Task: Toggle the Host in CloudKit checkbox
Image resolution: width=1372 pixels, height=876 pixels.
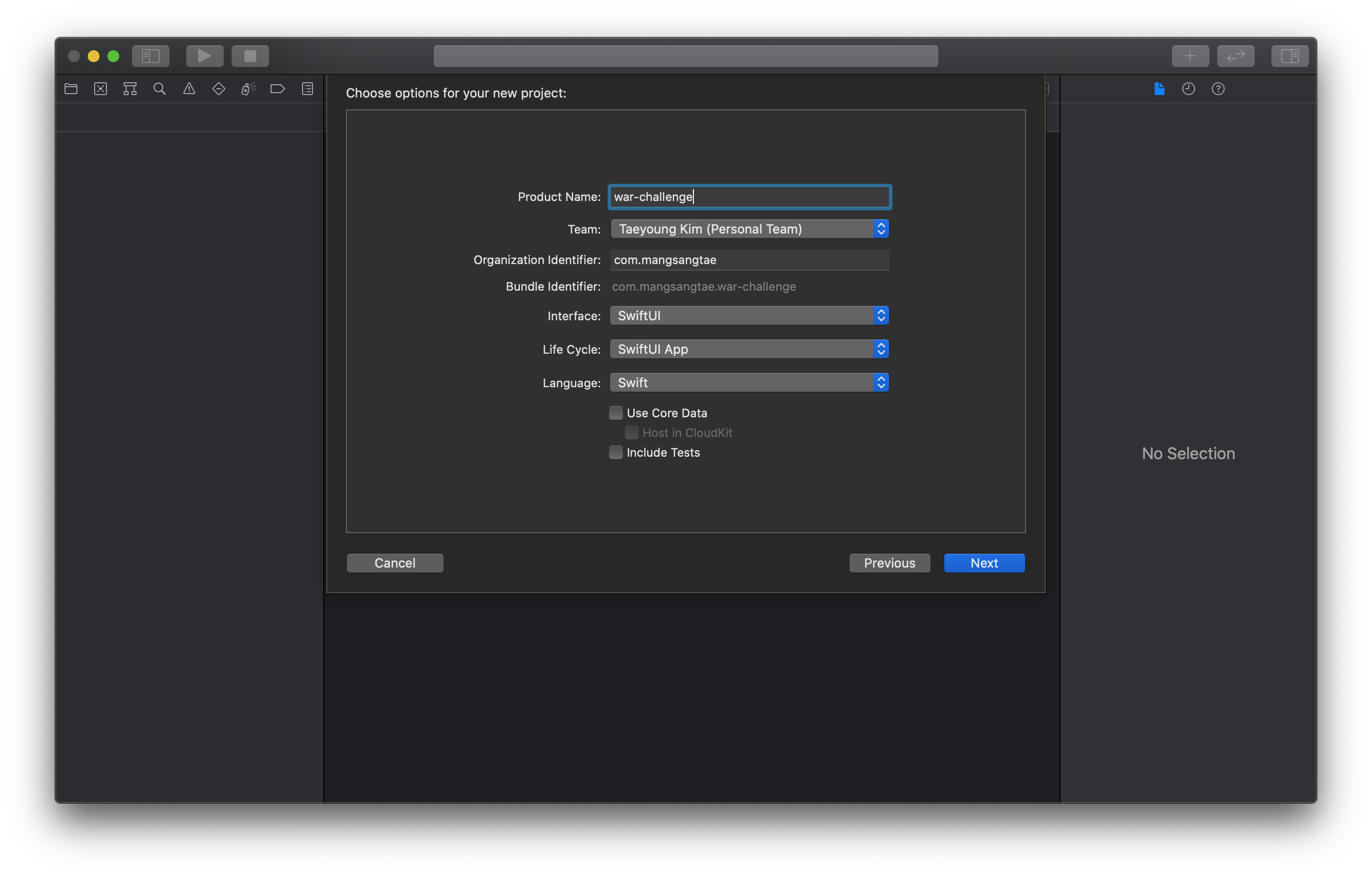Action: (631, 433)
